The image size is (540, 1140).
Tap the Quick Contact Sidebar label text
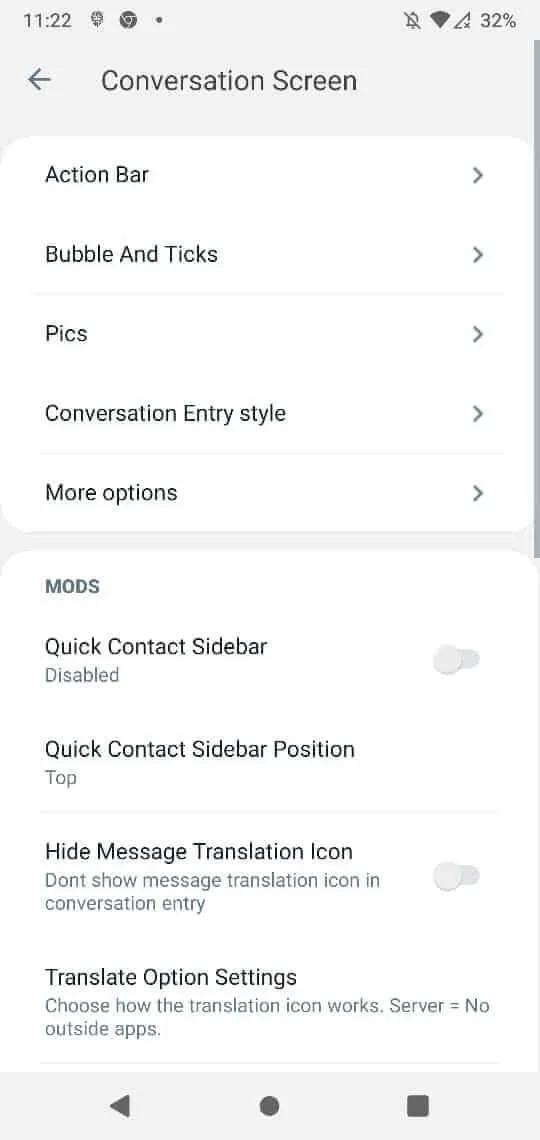[156, 646]
